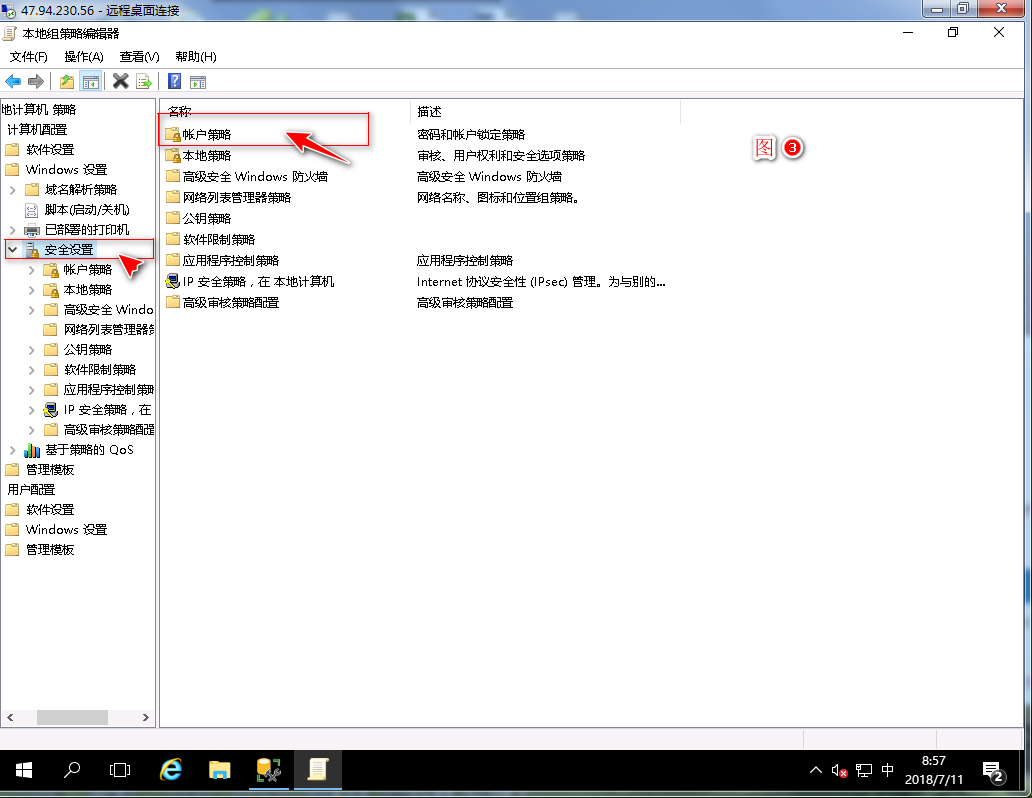The width and height of the screenshot is (1032, 798).
Task: Open Internet Explorer from the taskbar
Action: tap(172, 770)
